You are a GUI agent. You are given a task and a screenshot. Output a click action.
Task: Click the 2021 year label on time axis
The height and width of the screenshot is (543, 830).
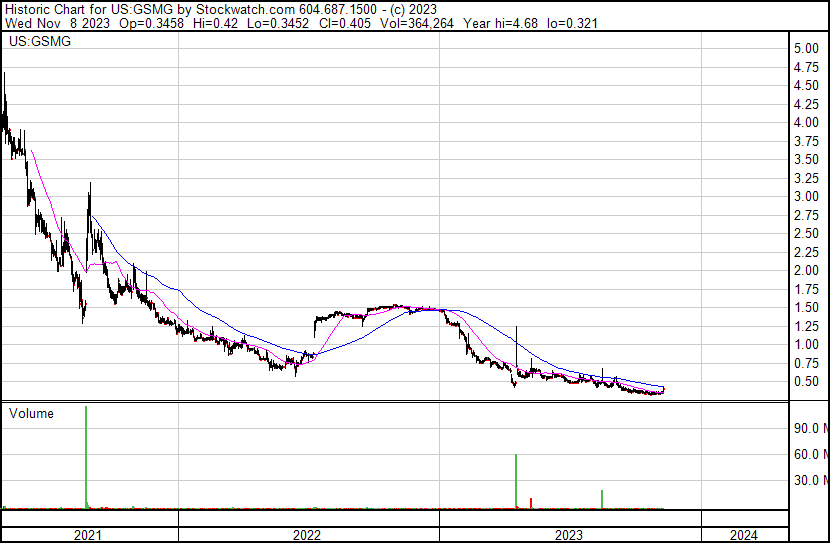click(89, 535)
